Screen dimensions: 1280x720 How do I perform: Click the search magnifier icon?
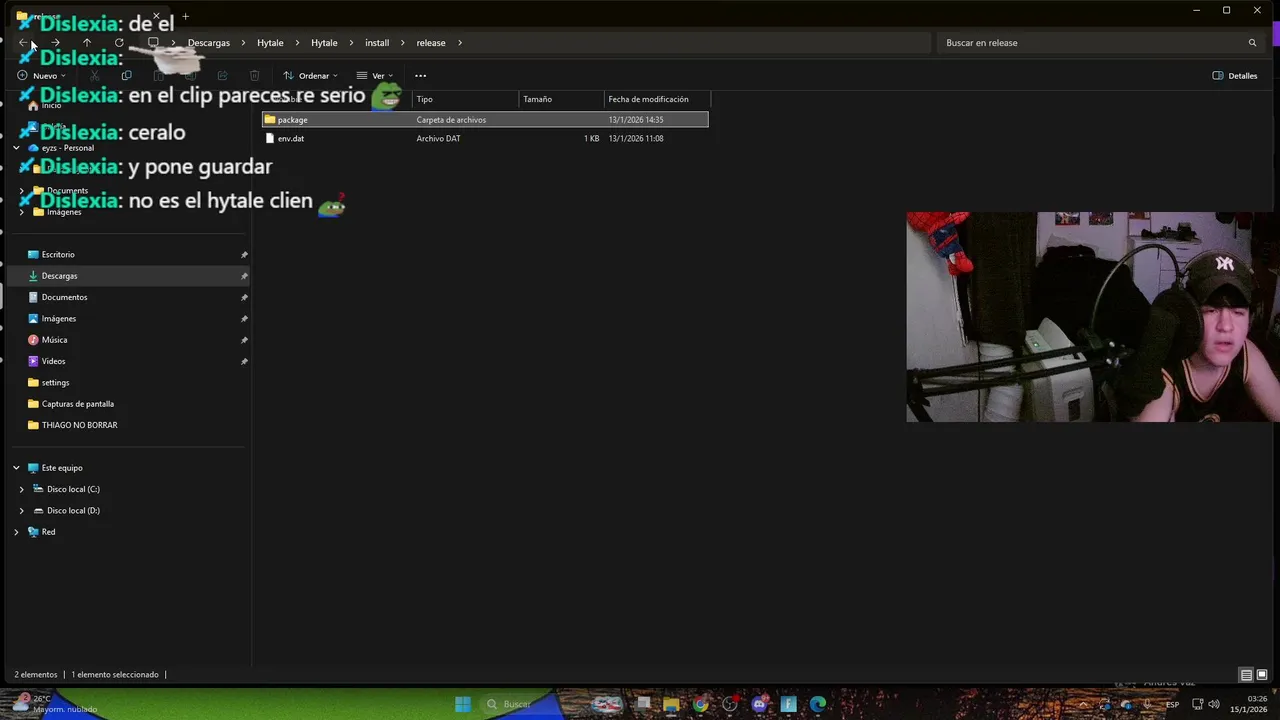(x=1252, y=43)
